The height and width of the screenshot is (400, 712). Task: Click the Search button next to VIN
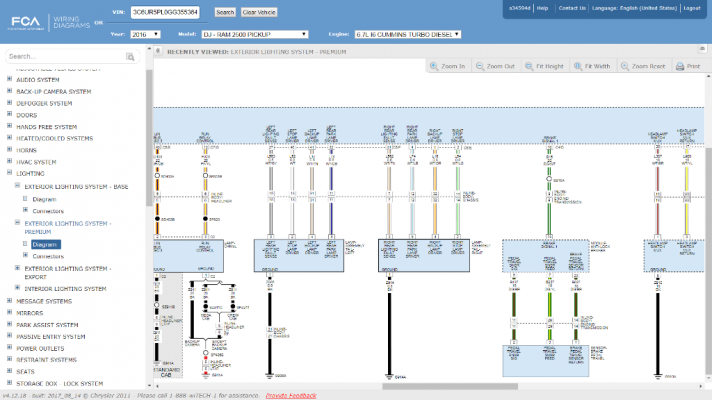(x=225, y=12)
